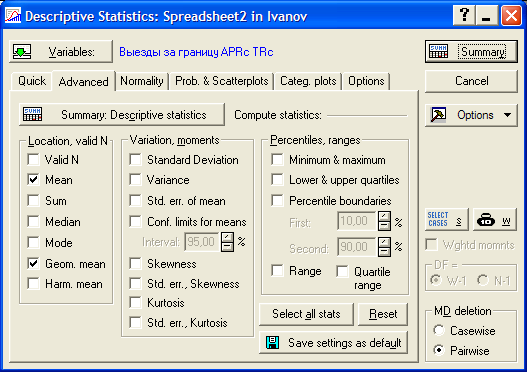The image size is (527, 372).
Task: Select the N-1 DF radio button
Action: click(x=483, y=280)
